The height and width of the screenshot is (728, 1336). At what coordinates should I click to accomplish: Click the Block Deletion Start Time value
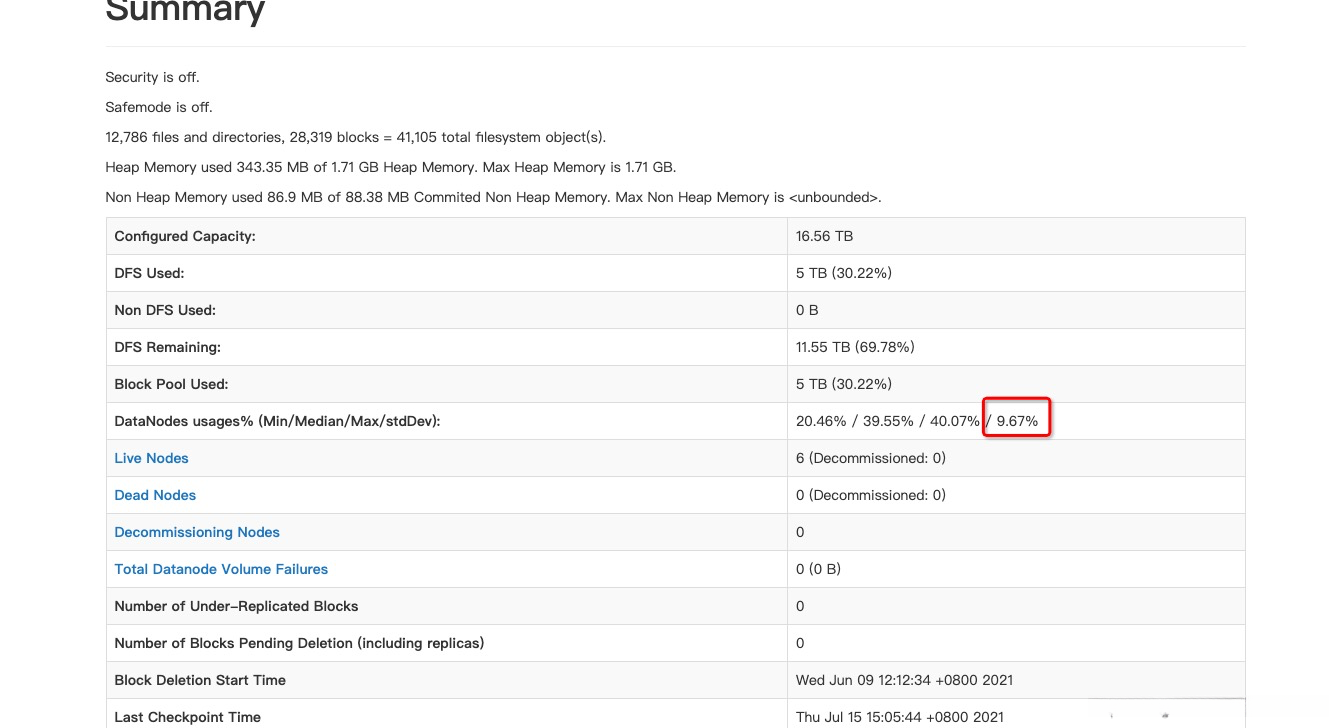904,680
